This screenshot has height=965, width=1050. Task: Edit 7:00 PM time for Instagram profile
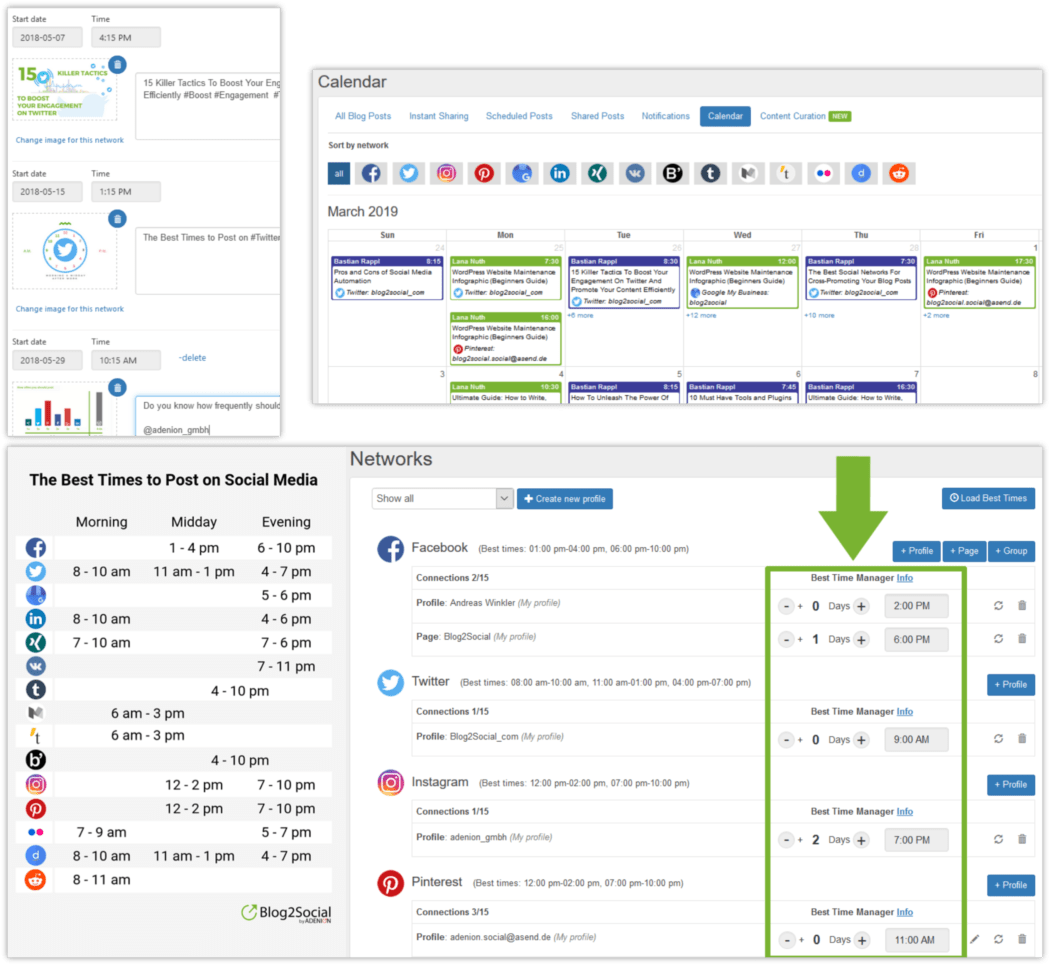pyautogui.click(x=916, y=840)
